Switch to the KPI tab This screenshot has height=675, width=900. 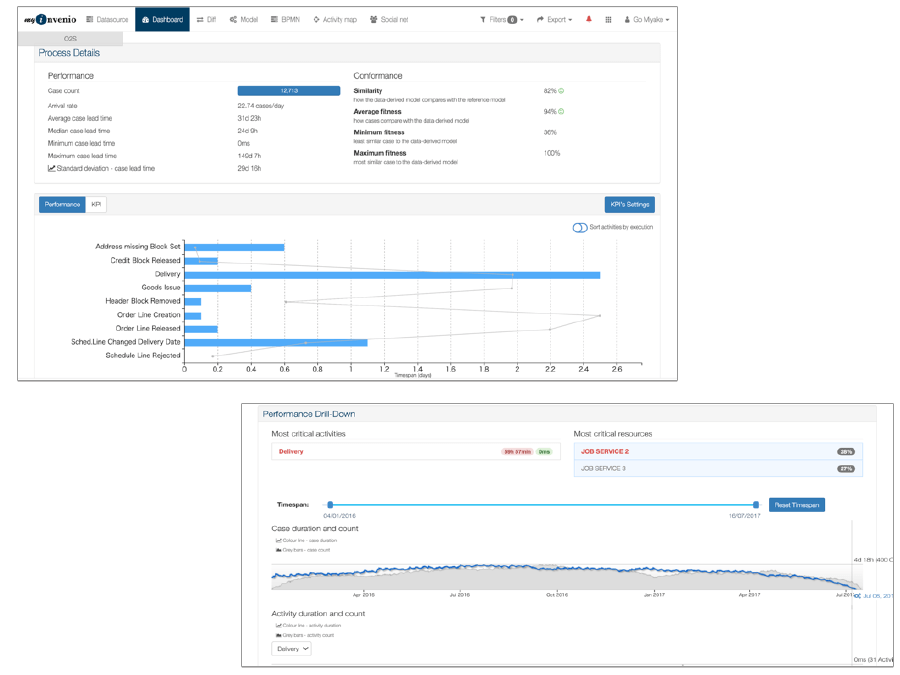coord(96,204)
